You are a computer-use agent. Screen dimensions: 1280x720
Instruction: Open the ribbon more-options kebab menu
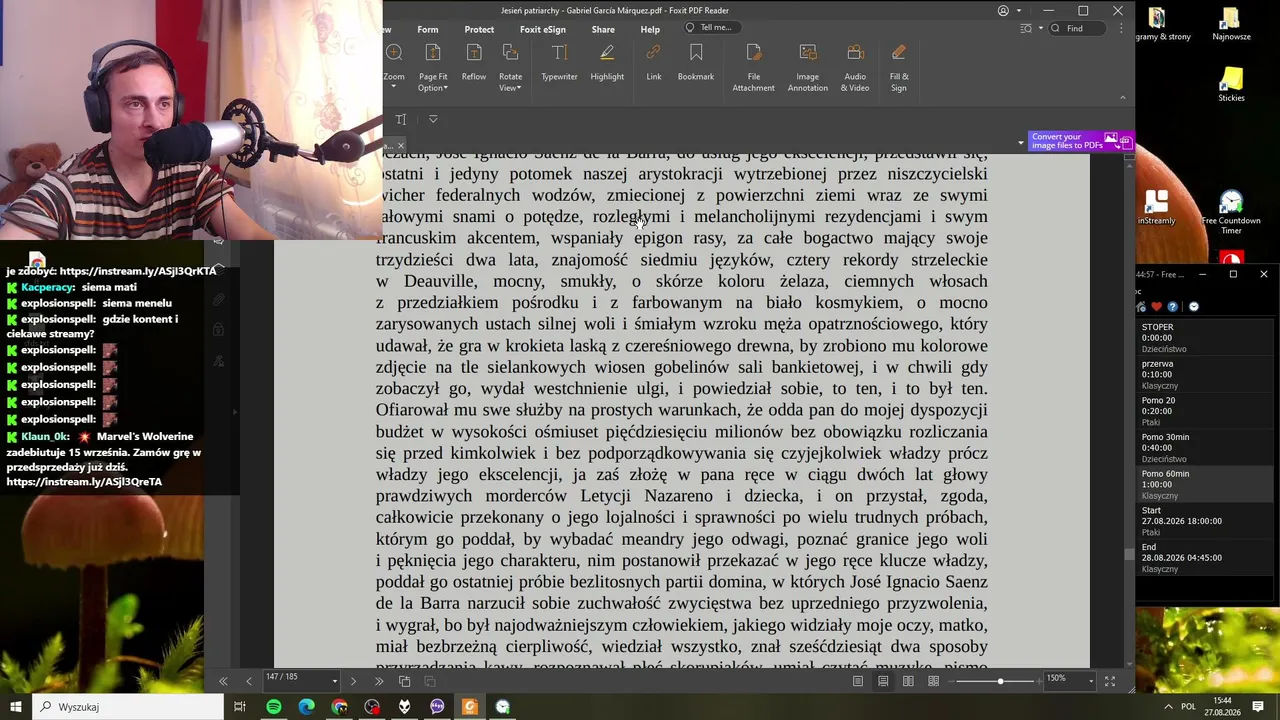1122,28
